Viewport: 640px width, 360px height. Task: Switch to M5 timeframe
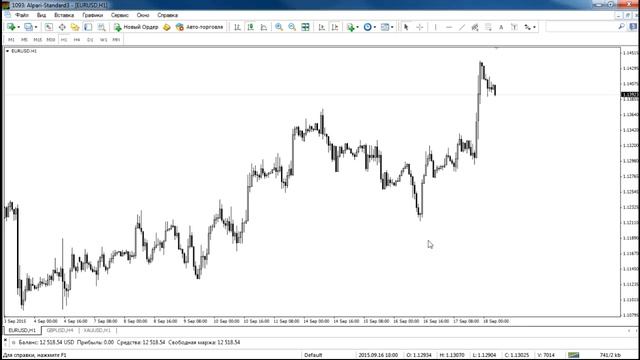[x=24, y=40]
